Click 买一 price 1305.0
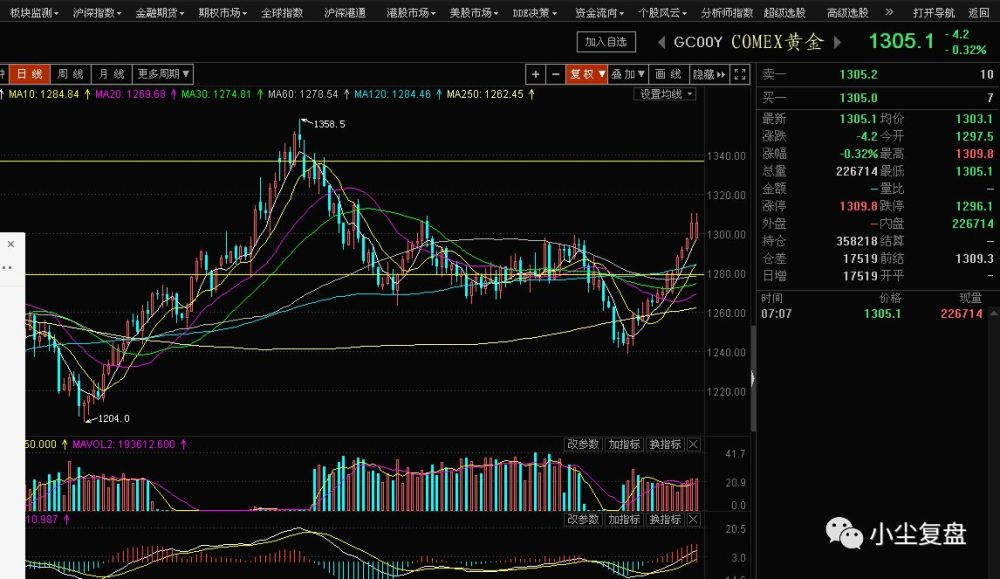This screenshot has height=579, width=1000. pyautogui.click(x=858, y=98)
